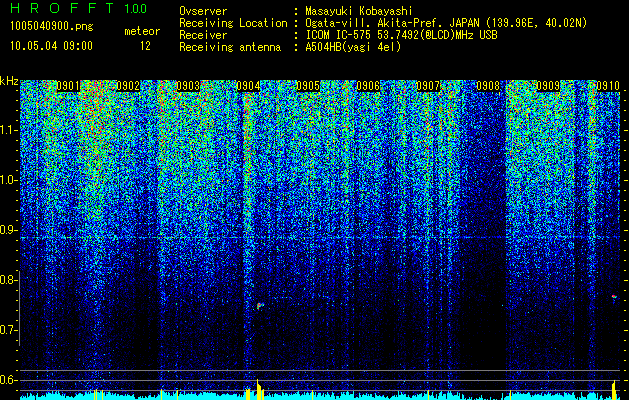Image resolution: width=629 pixels, height=400 pixels.
Task: Click the Receiver label
Action: (203, 35)
